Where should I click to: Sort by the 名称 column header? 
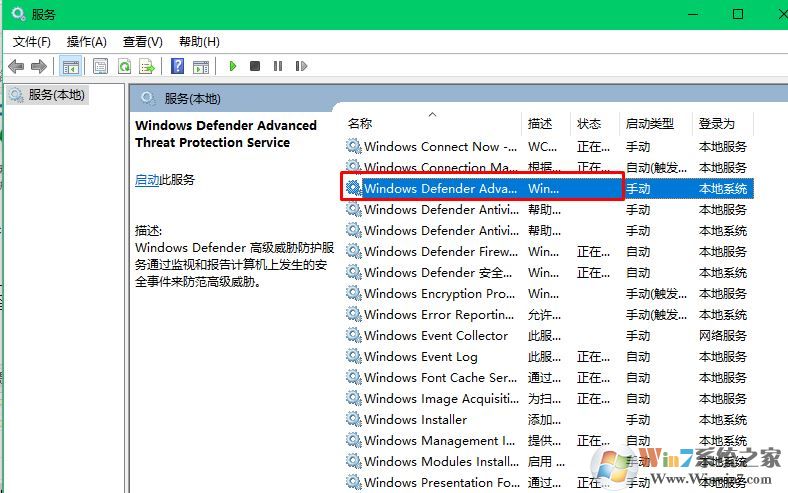(x=360, y=124)
